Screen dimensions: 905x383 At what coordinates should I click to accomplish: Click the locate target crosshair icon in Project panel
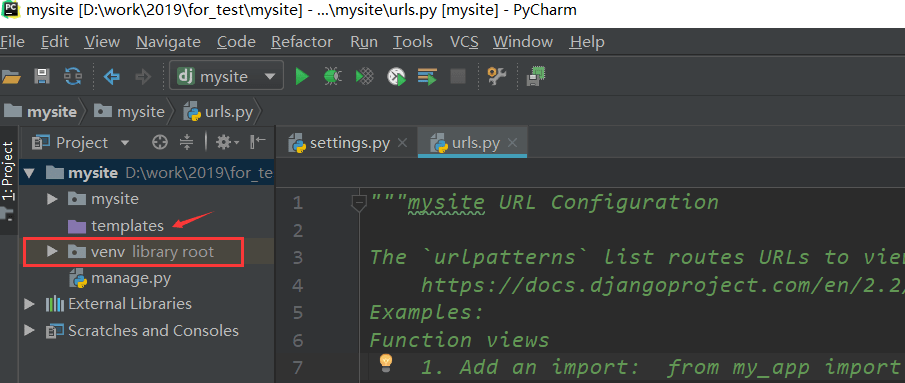[160, 142]
